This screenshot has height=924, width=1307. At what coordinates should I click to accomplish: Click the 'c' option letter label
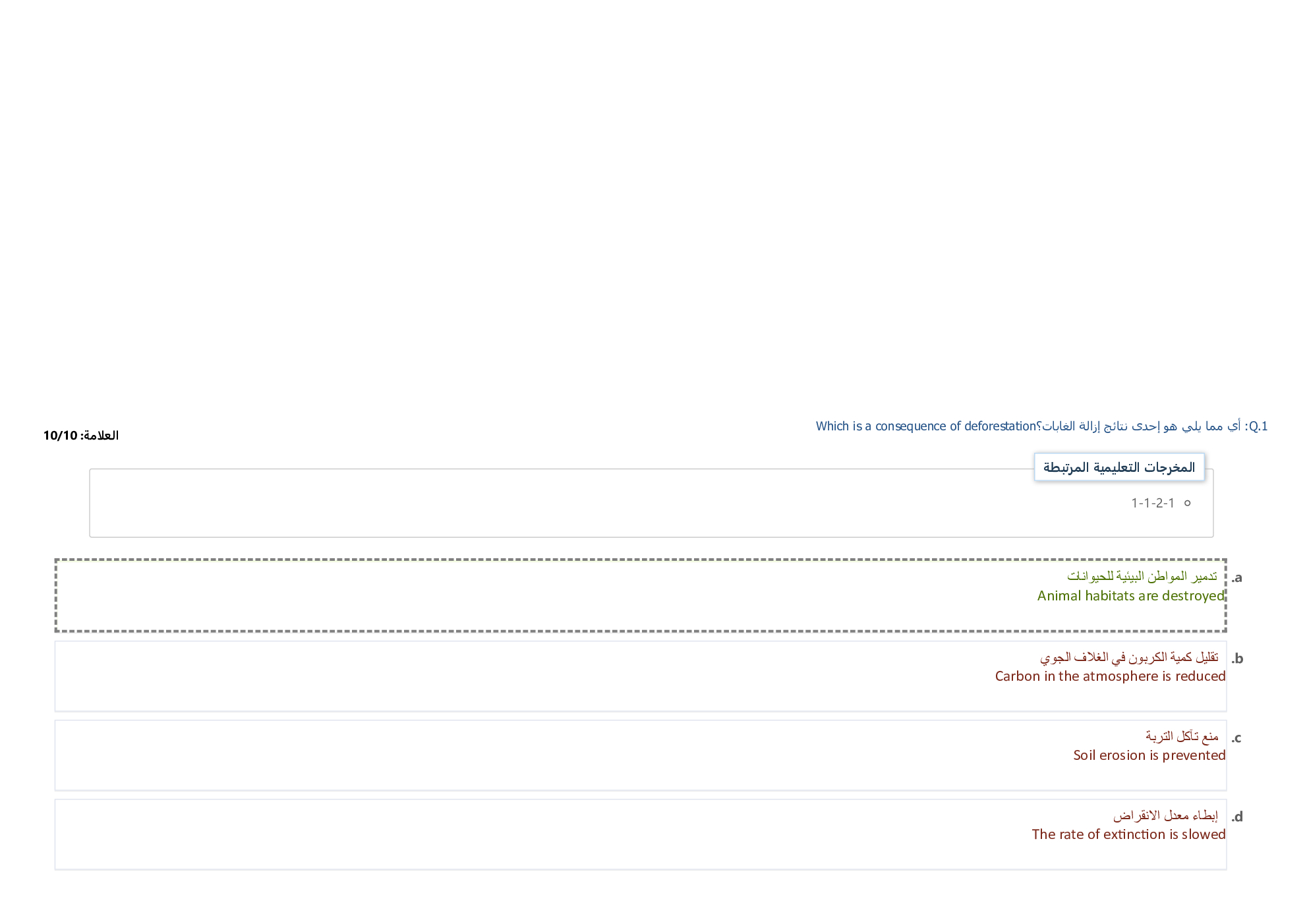coord(1236,738)
